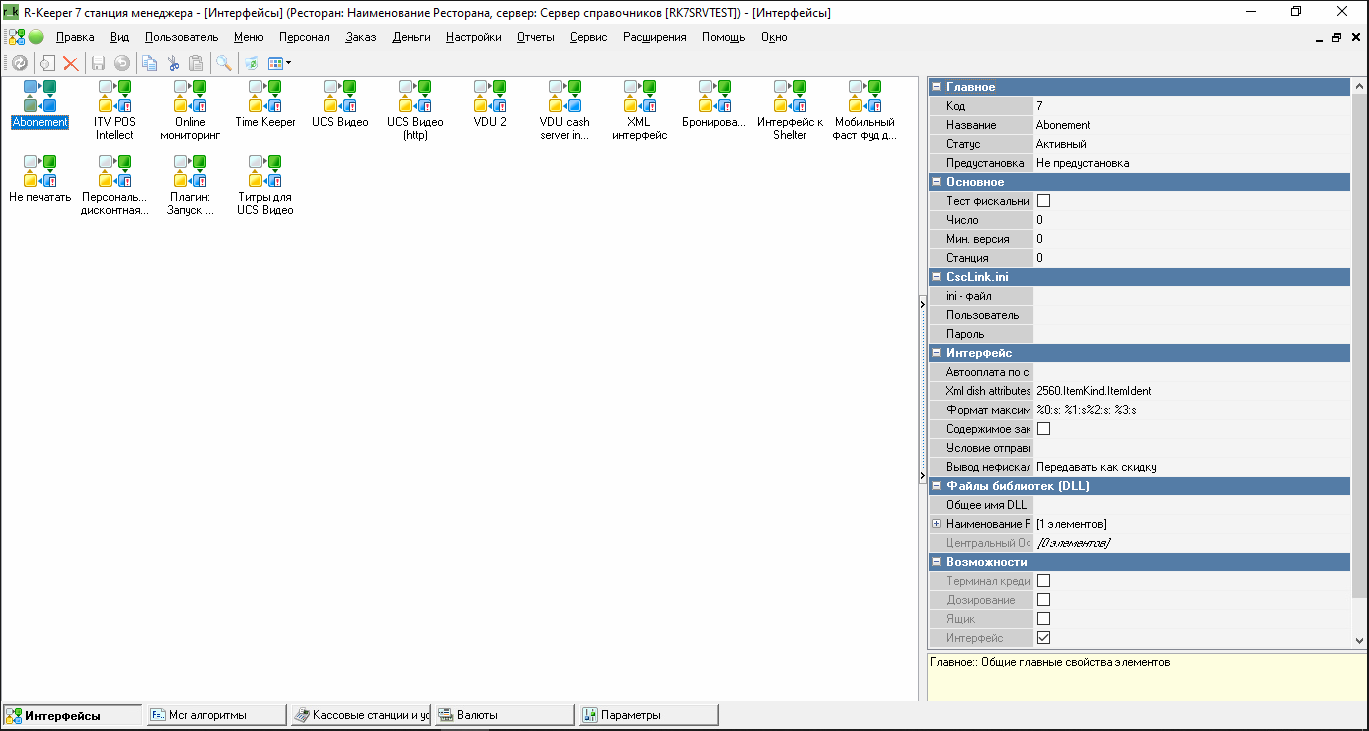Expand the Наименование F row
The image size is (1369, 731).
[x=936, y=524]
